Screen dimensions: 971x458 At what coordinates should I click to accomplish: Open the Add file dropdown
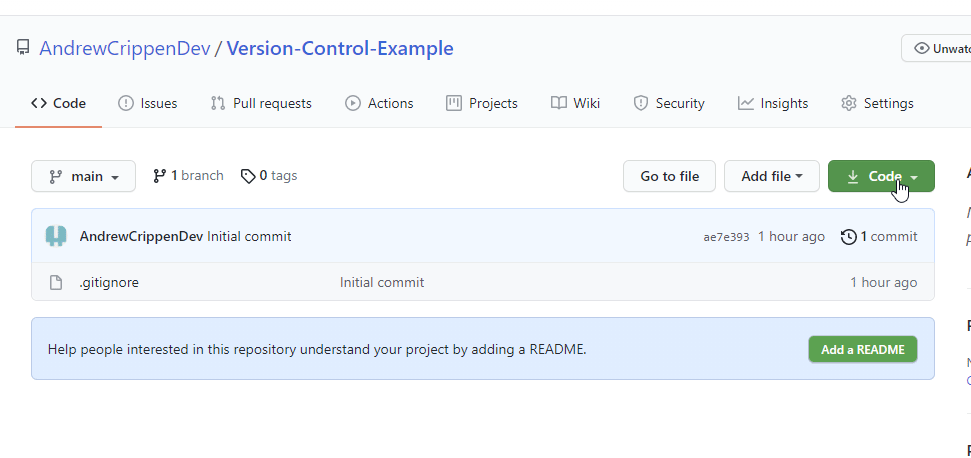[772, 176]
